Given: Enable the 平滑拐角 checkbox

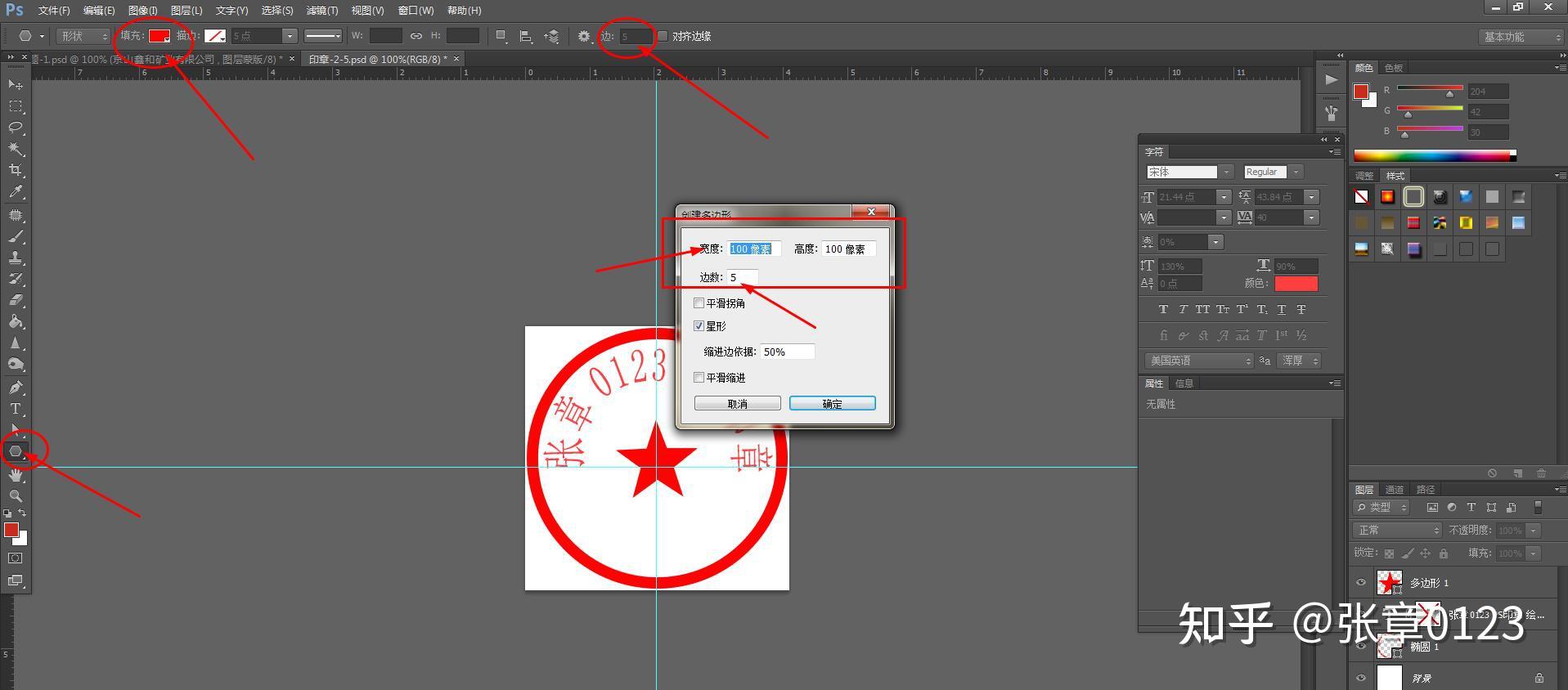Looking at the screenshot, I should (x=699, y=303).
